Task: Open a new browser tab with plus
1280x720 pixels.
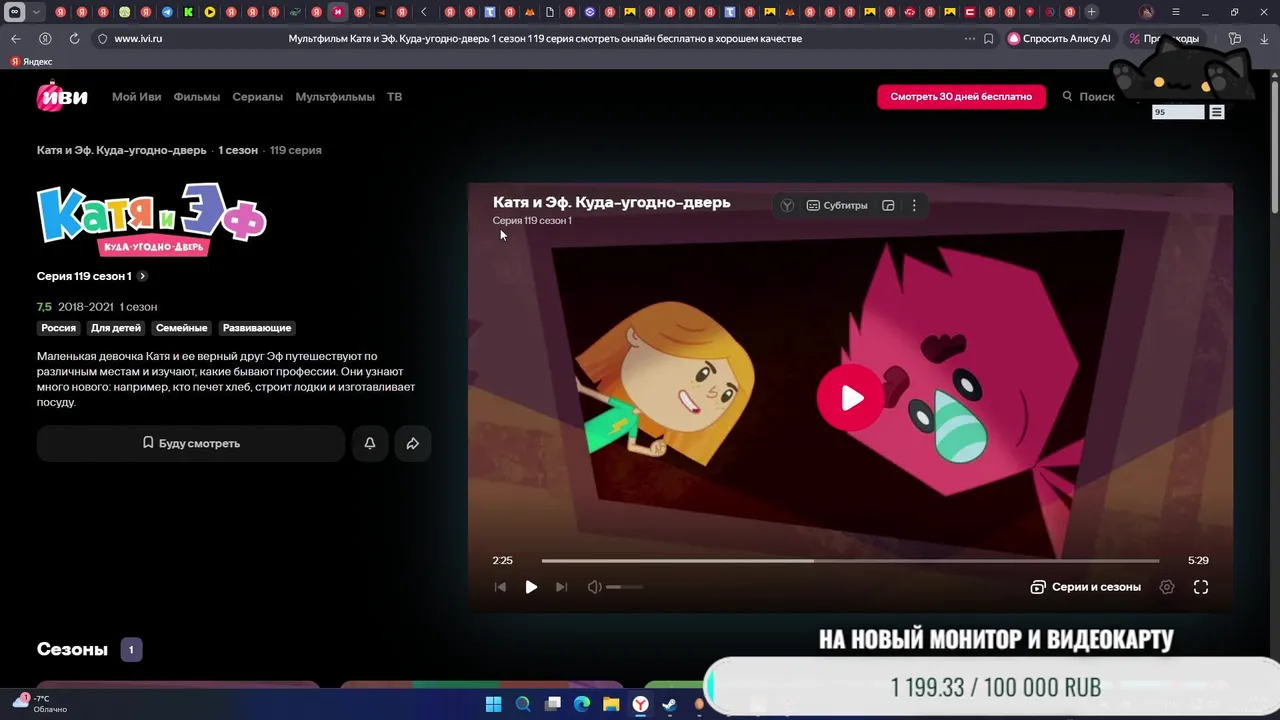Action: (1091, 12)
